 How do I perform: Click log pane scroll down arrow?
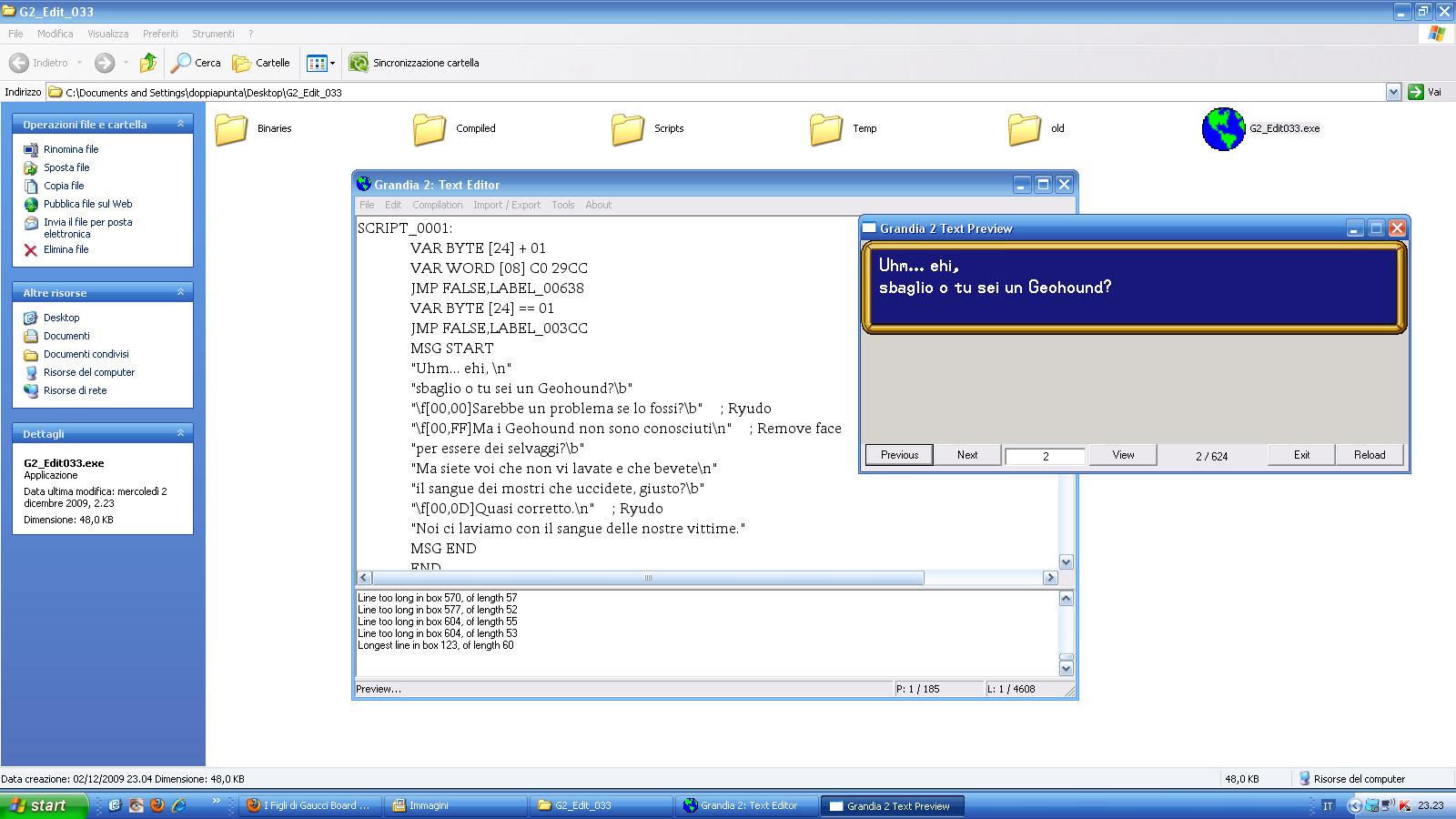pos(1067,669)
